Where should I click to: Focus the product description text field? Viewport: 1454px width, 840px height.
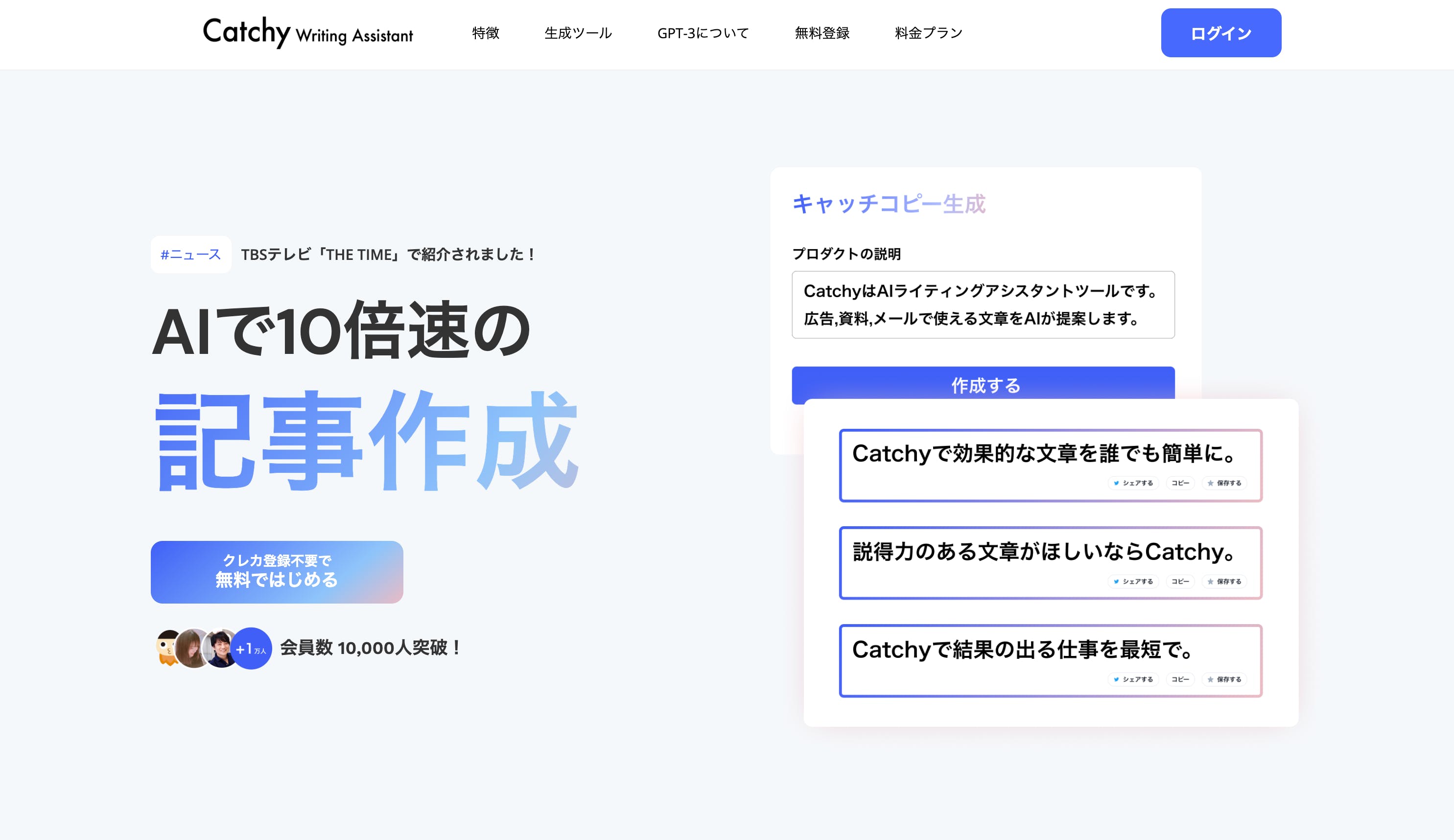click(983, 304)
